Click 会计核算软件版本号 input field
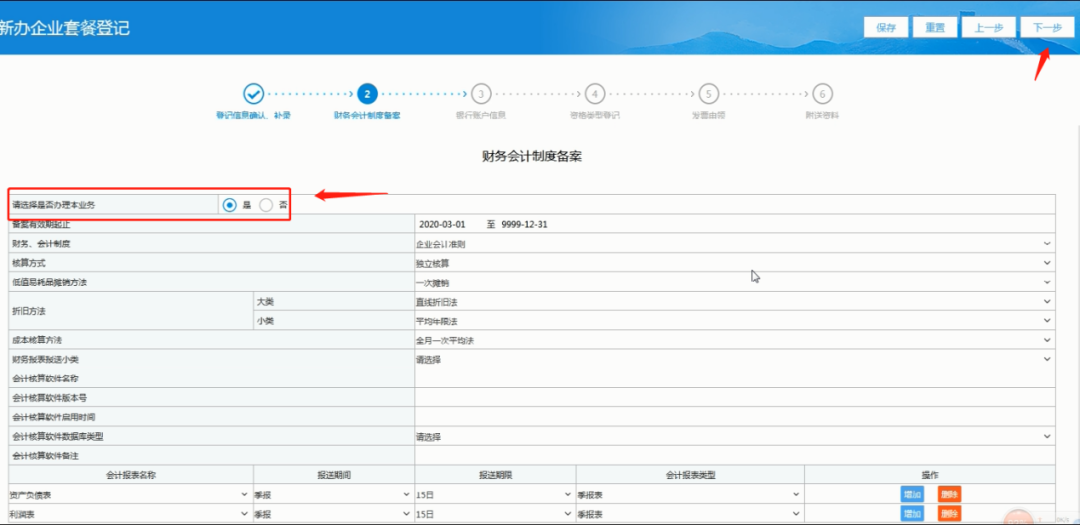The width and height of the screenshot is (1080, 525). tap(734, 398)
